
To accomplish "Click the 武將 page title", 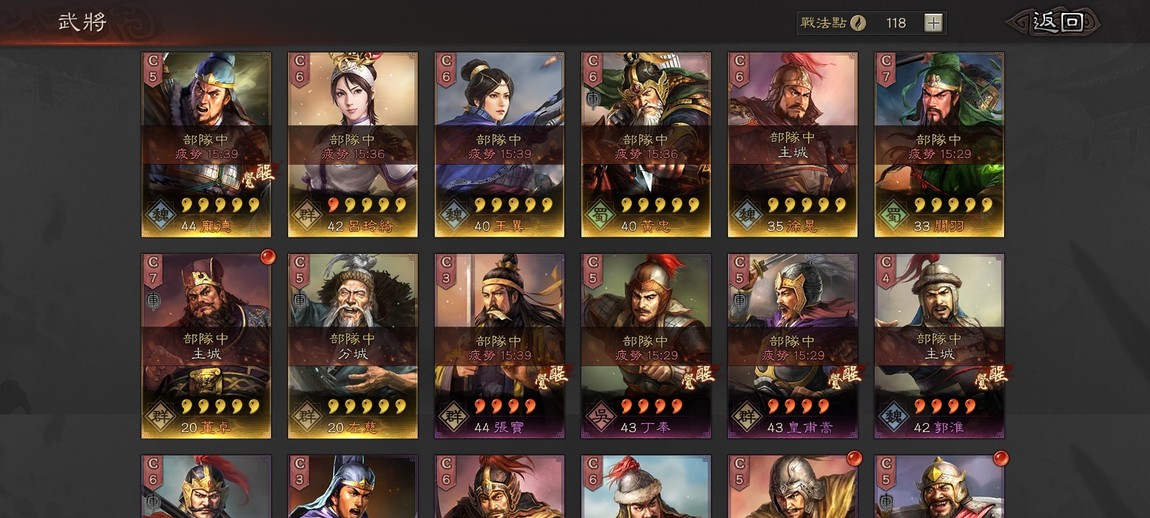I will (x=83, y=22).
